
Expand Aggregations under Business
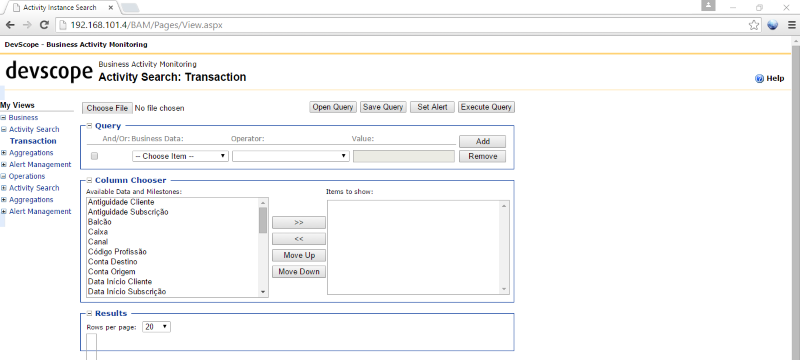coord(4,153)
